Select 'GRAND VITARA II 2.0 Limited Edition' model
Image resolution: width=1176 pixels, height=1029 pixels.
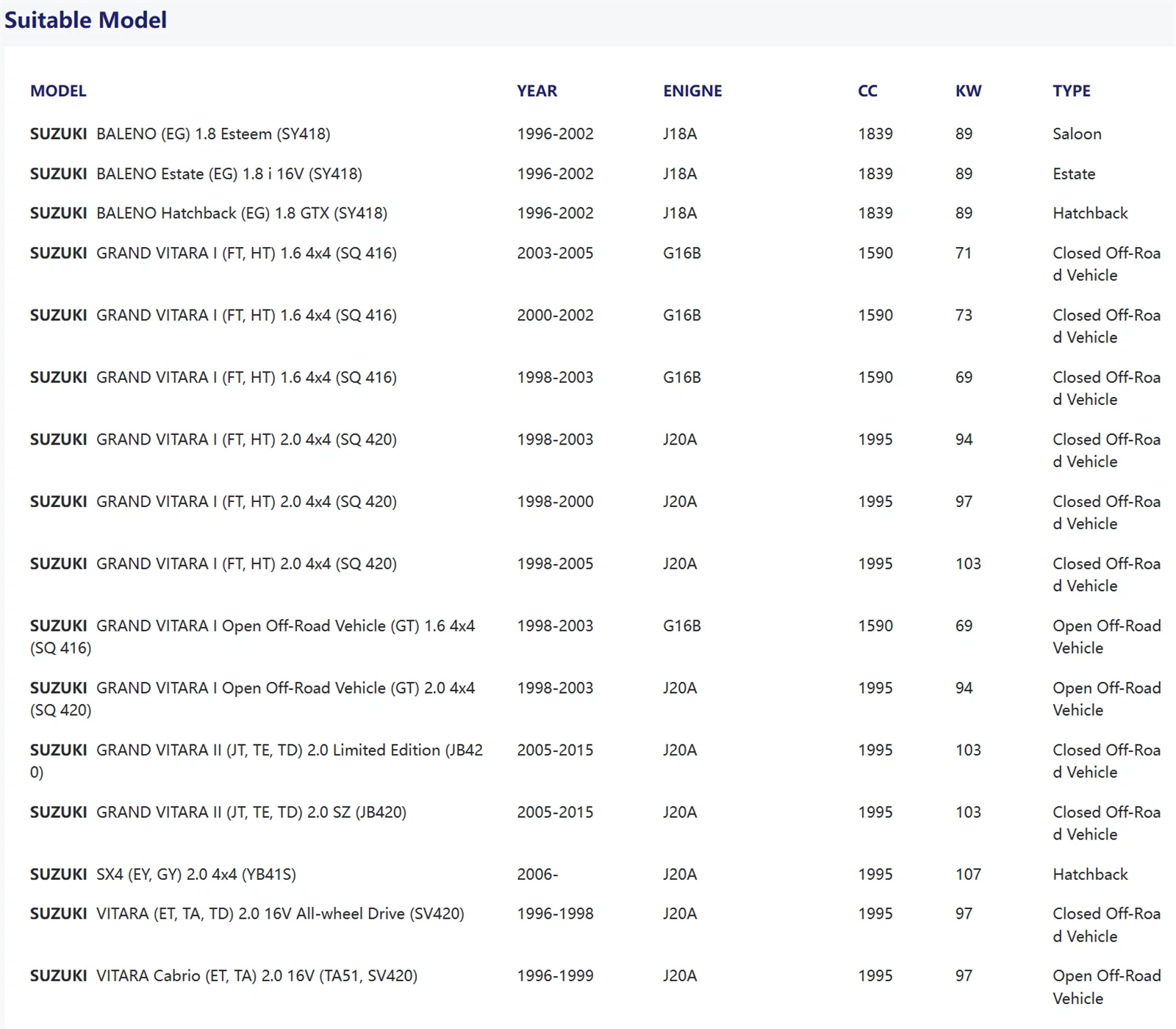[x=257, y=761]
